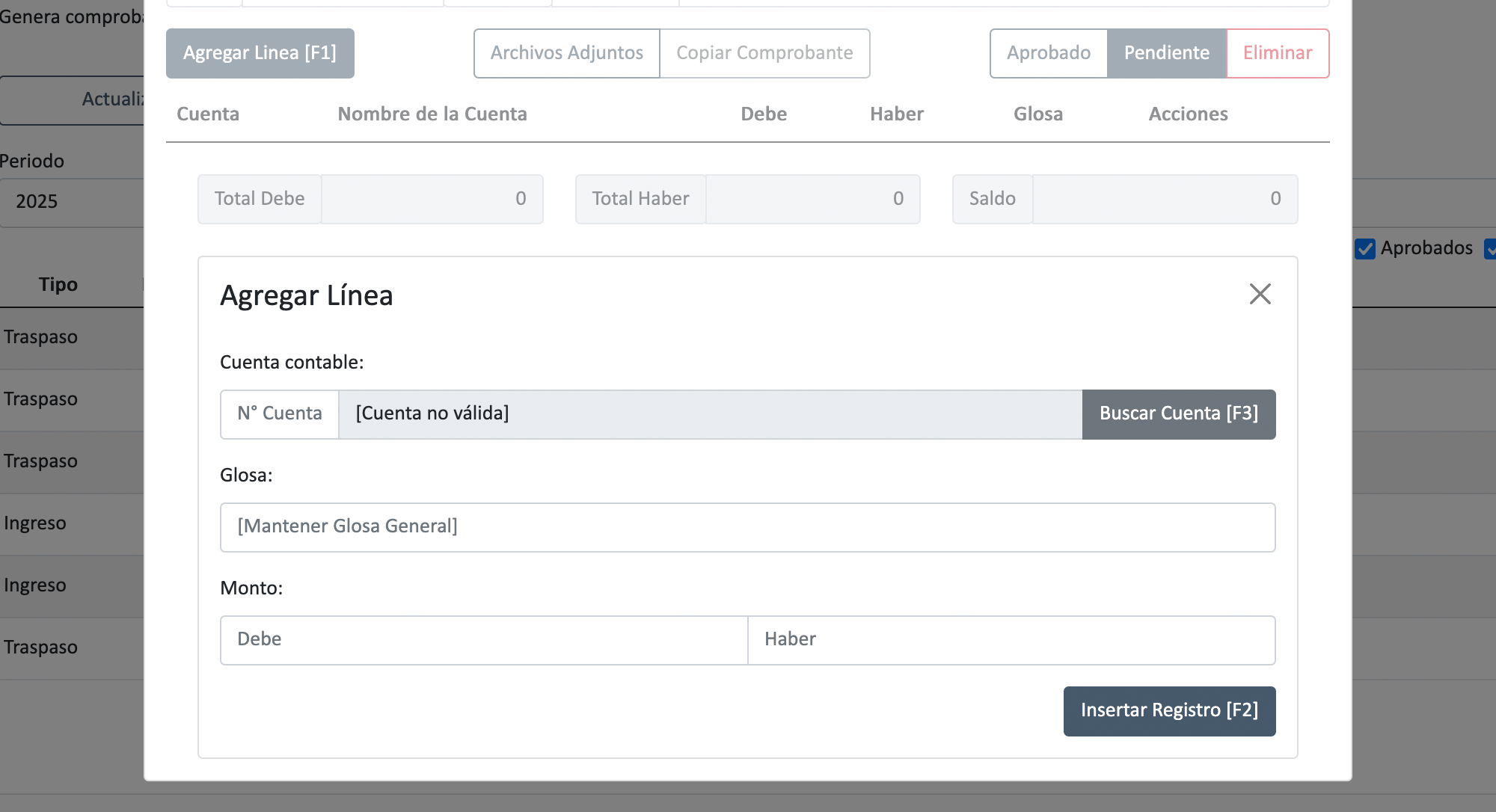Click Insertar Registro [F2] button
Viewport: 1496px width, 812px height.
[x=1168, y=710]
